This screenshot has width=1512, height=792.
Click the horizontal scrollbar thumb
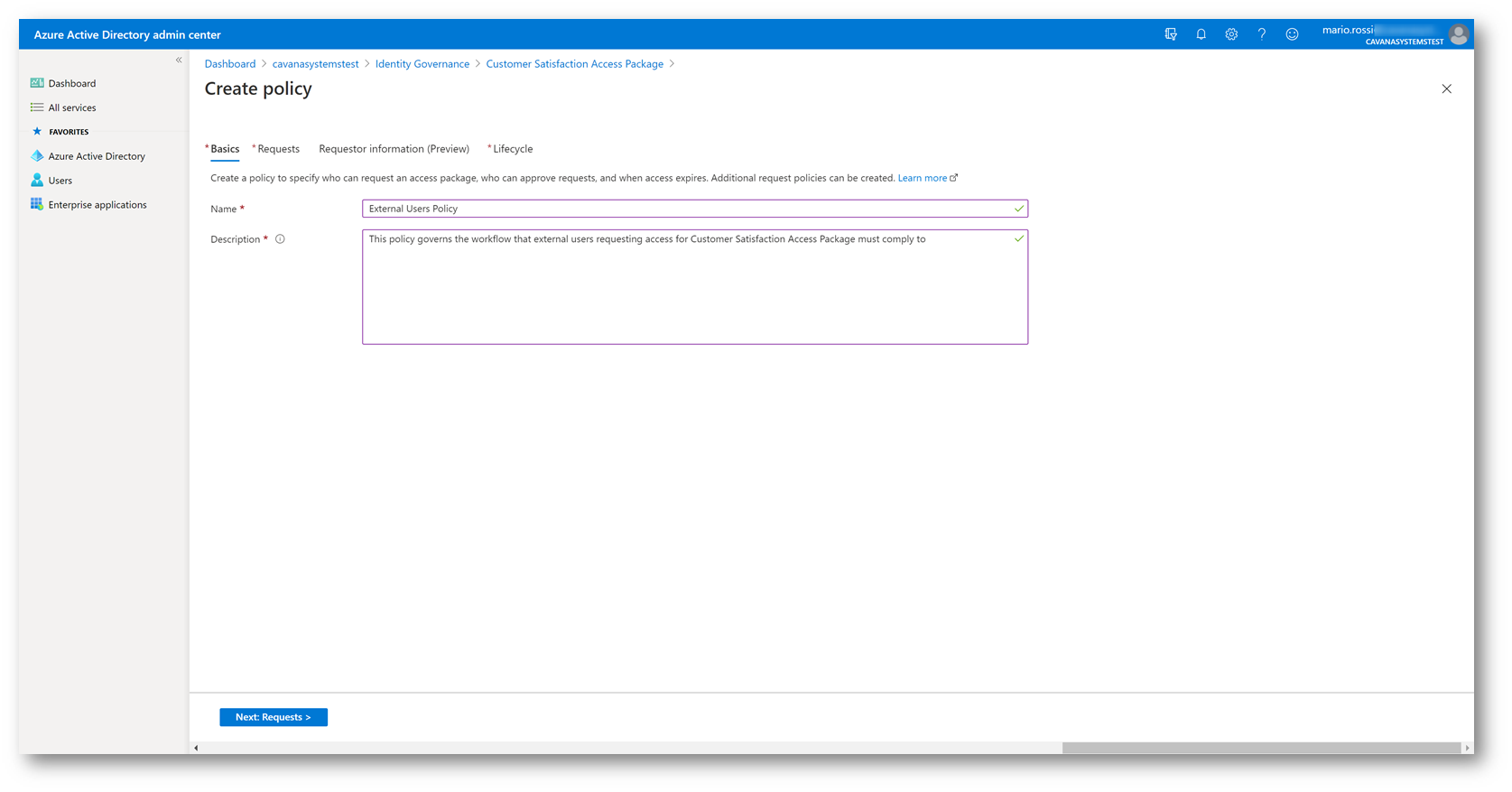[x=1261, y=748]
